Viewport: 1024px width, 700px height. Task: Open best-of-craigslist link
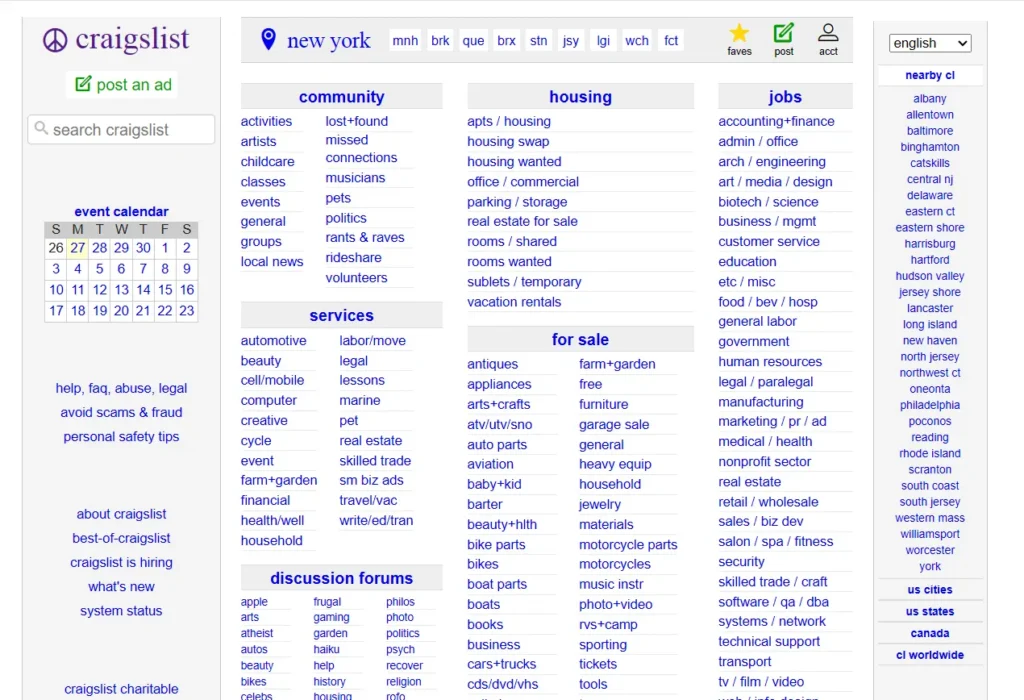tap(121, 539)
